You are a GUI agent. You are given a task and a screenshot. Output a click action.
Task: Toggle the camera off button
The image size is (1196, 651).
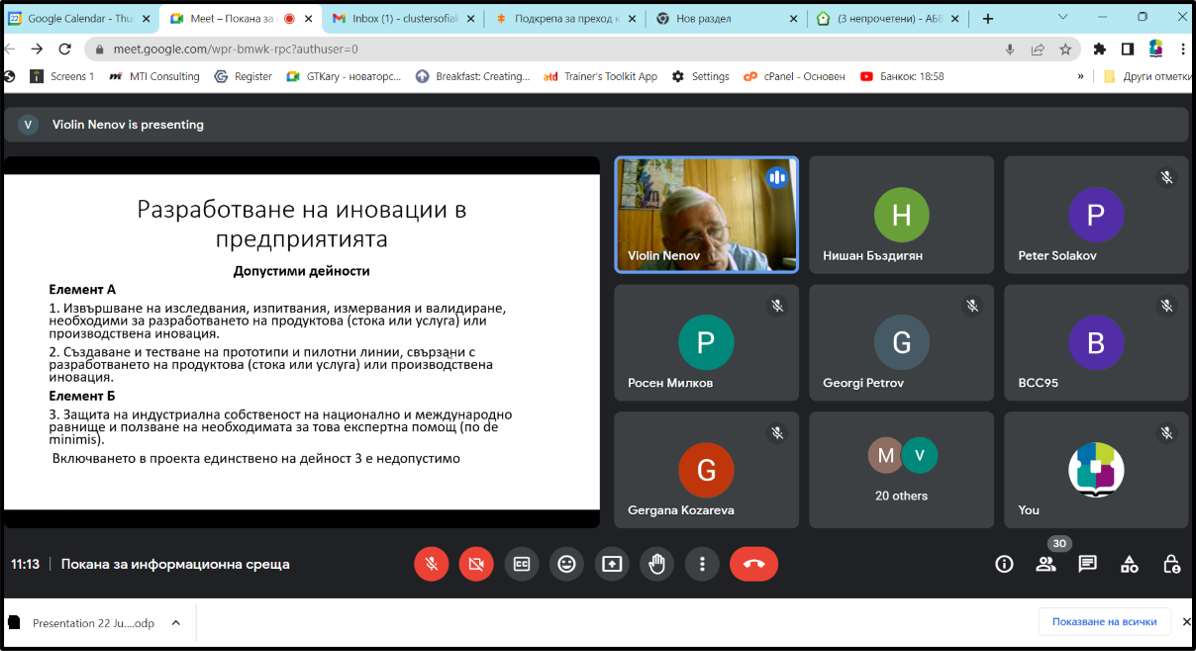coord(476,564)
